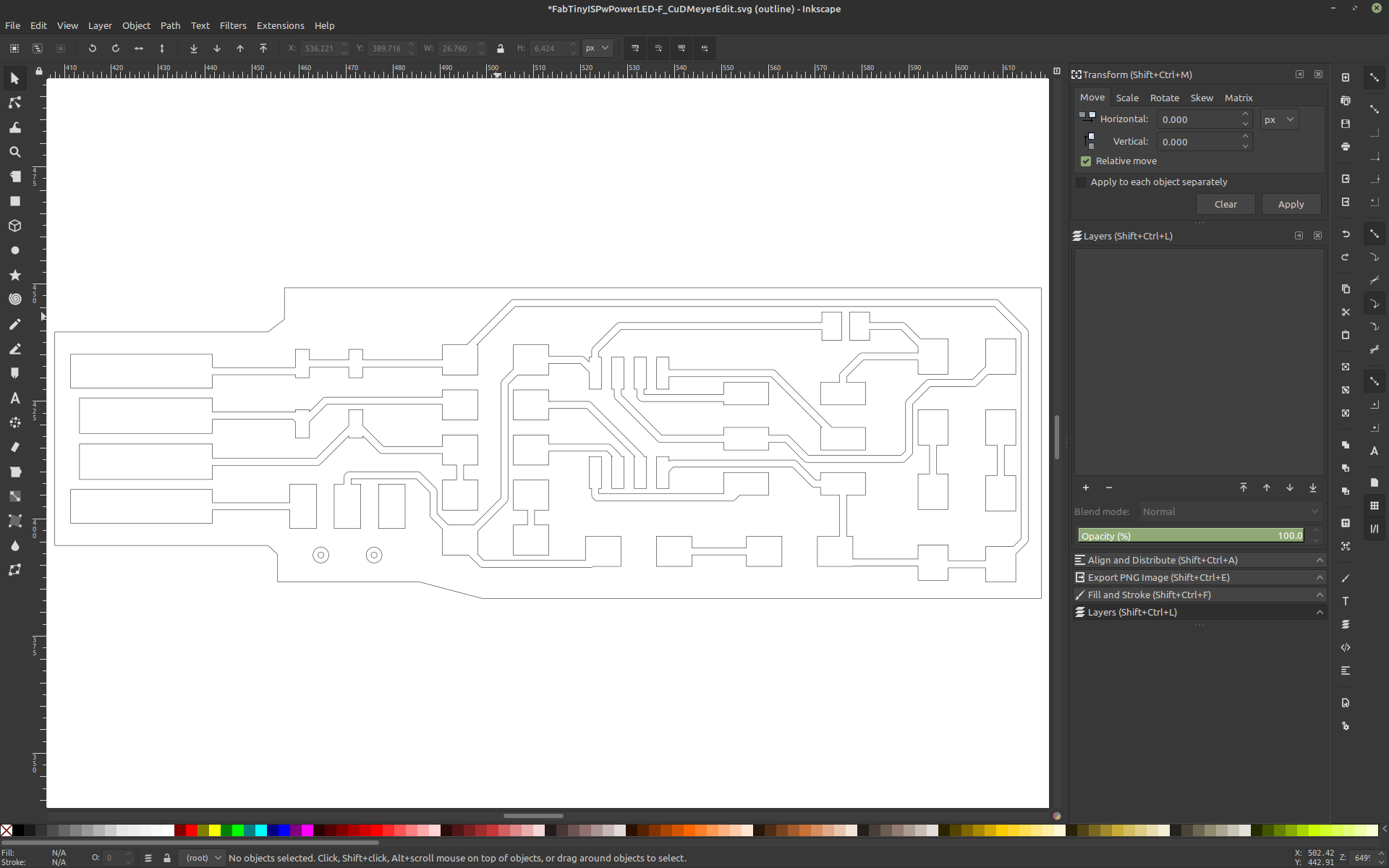Lower selection to bottom
Image resolution: width=1389 pixels, height=868 pixels.
193,48
